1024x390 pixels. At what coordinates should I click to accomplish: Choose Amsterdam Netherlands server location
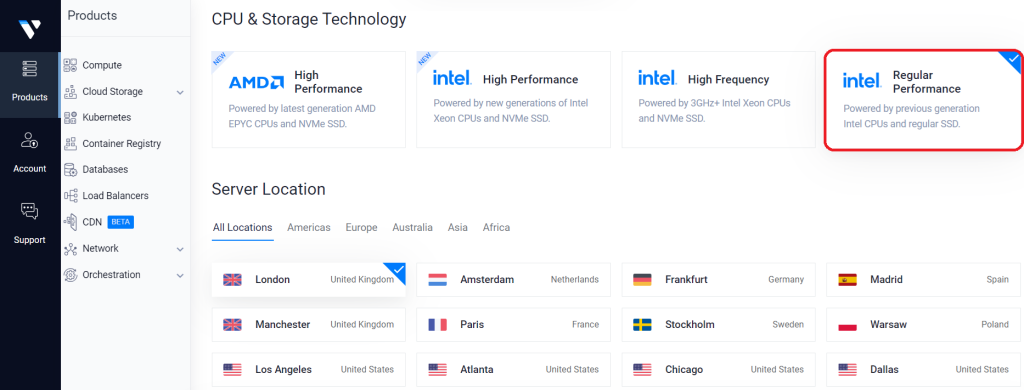[x=513, y=280]
